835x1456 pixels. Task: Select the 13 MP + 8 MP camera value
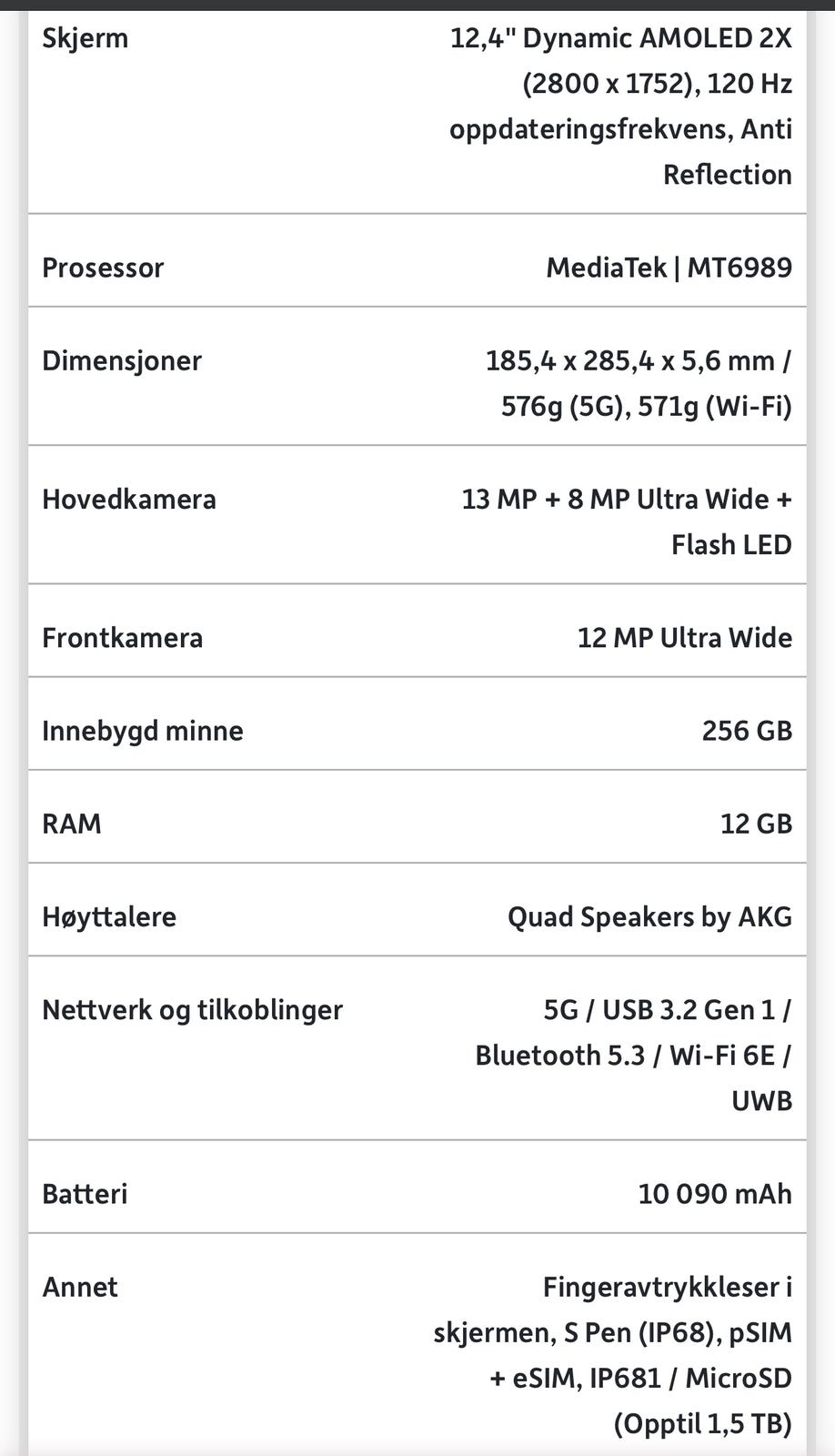[x=627, y=521]
